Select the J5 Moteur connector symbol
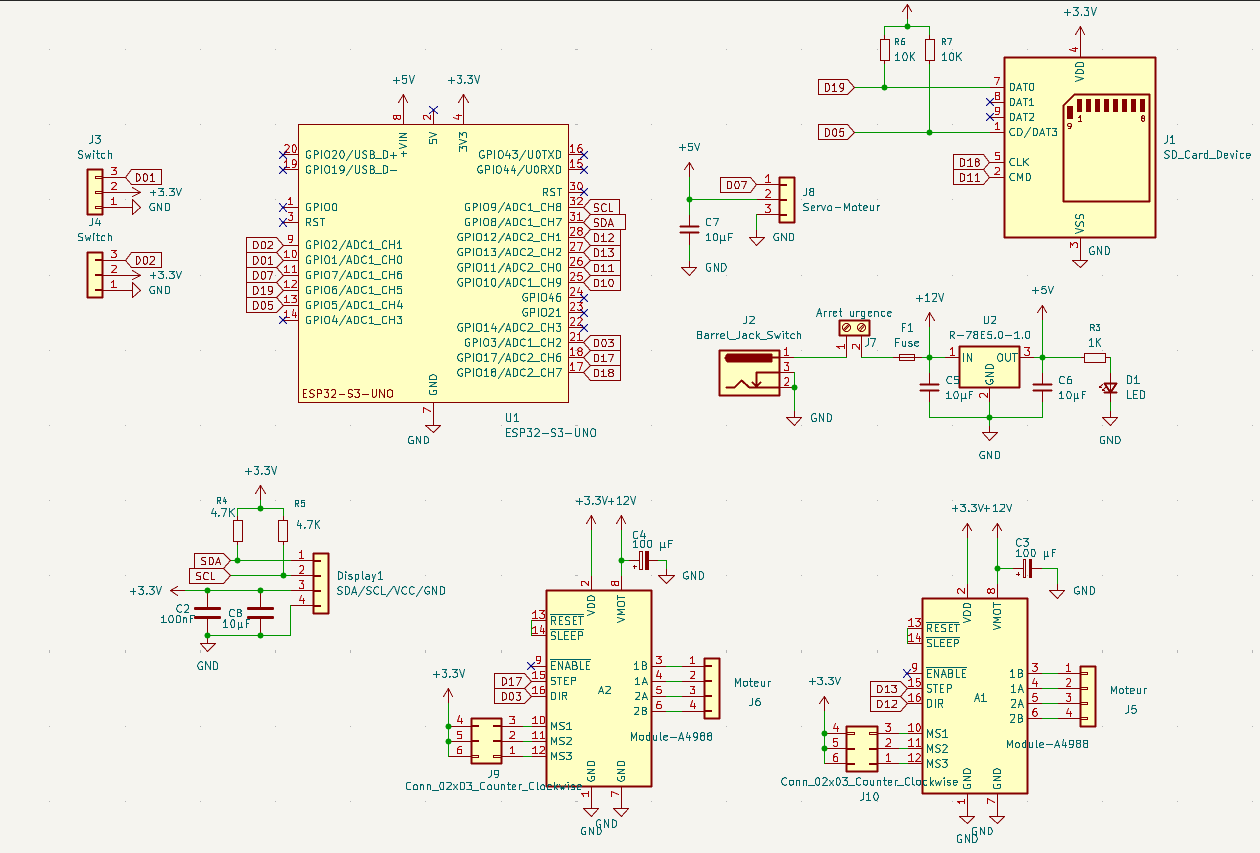 pos(1088,695)
